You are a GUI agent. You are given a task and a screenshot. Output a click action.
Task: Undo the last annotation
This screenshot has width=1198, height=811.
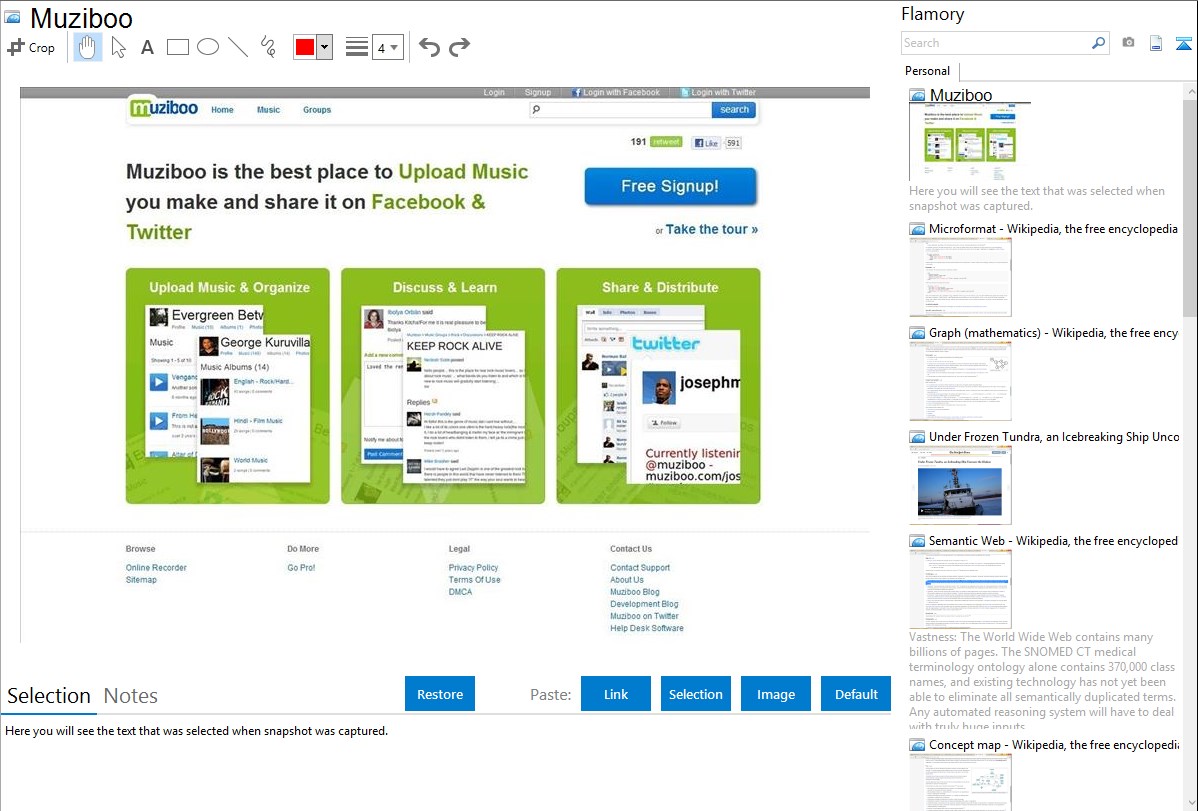tap(429, 47)
